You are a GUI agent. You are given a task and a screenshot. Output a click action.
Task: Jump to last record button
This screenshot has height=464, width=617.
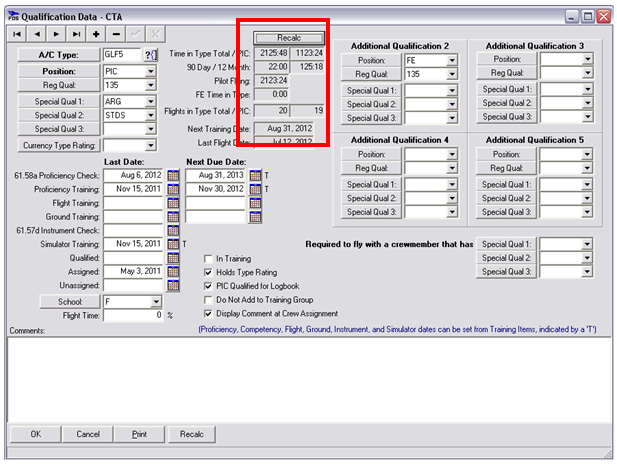point(76,34)
